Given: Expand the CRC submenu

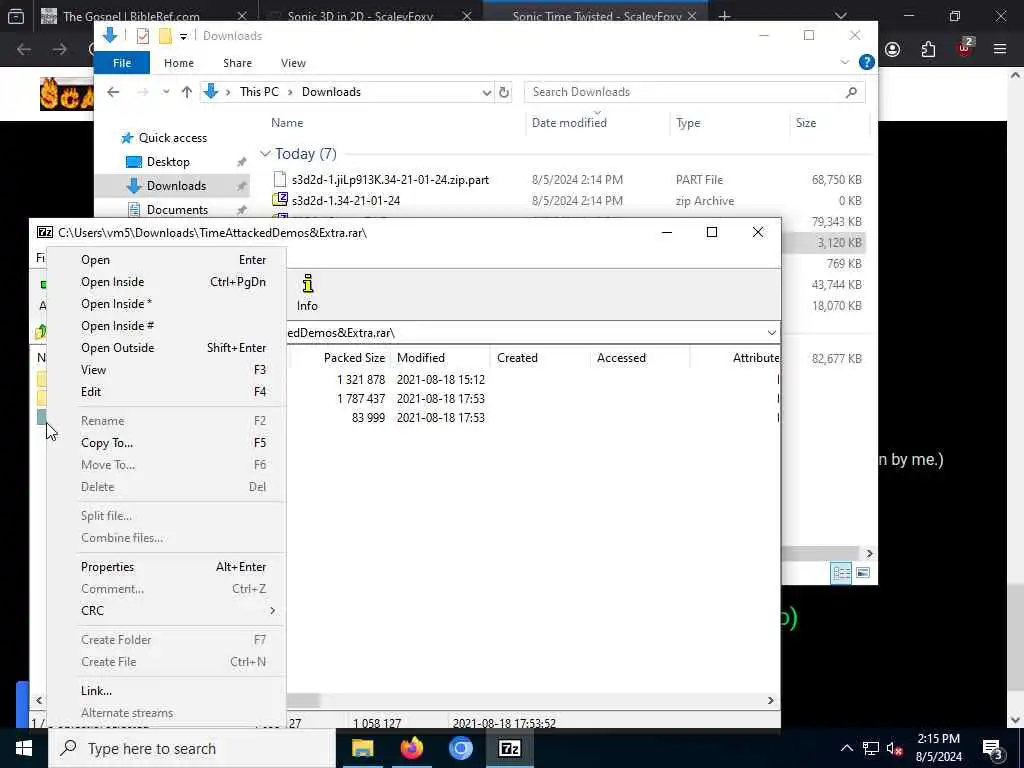Looking at the screenshot, I should [x=272, y=611].
